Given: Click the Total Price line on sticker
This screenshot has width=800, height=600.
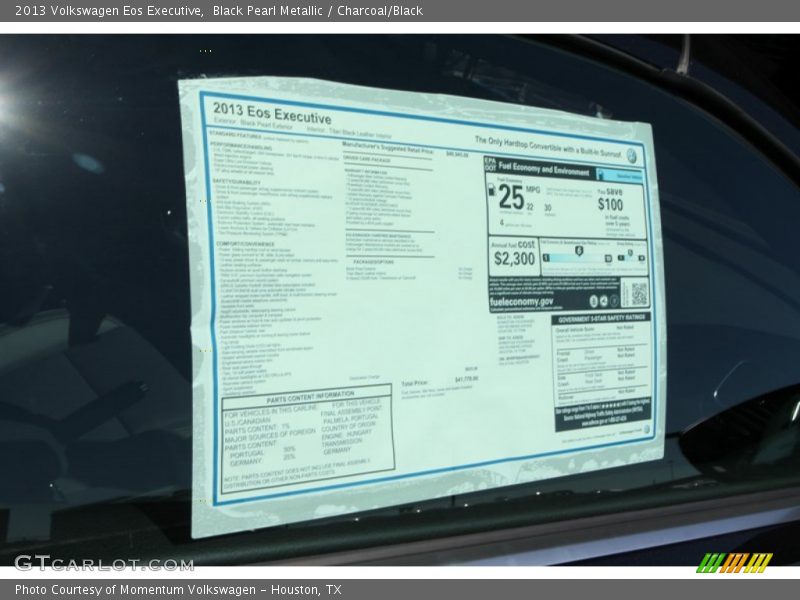Looking at the screenshot, I should (x=440, y=382).
